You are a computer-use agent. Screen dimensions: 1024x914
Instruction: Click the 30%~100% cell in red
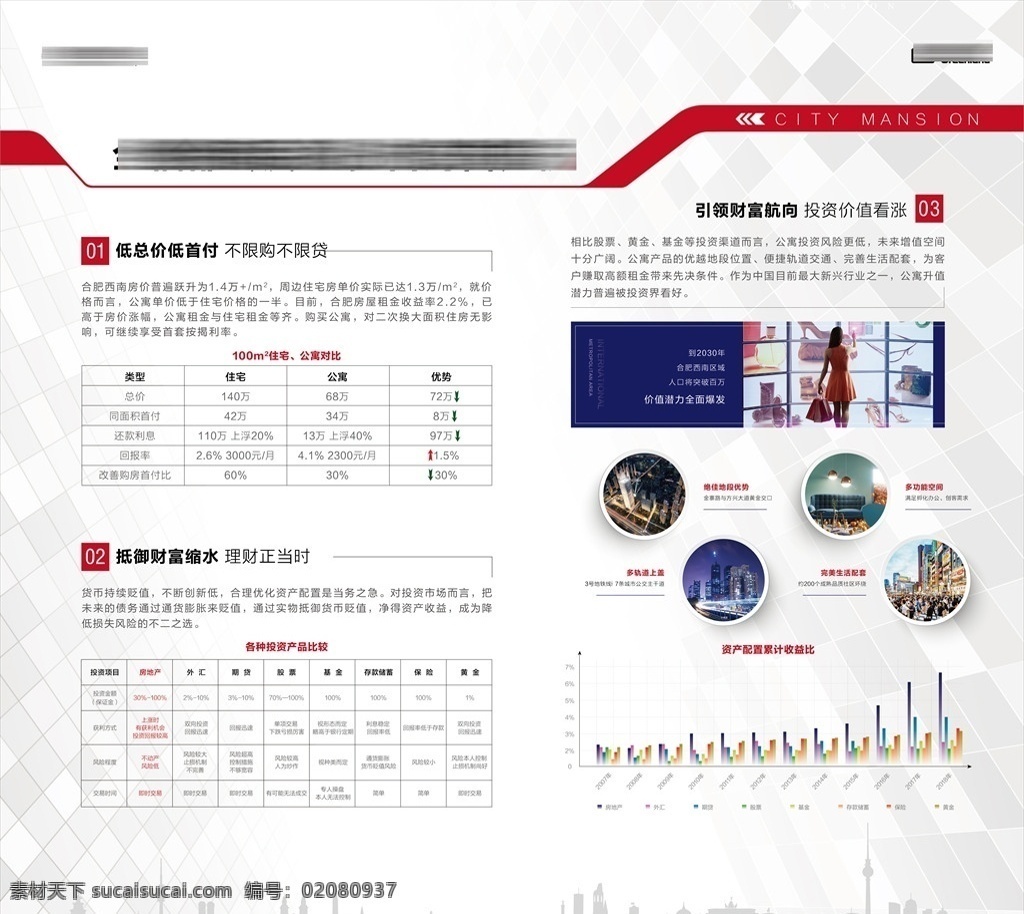point(150,698)
